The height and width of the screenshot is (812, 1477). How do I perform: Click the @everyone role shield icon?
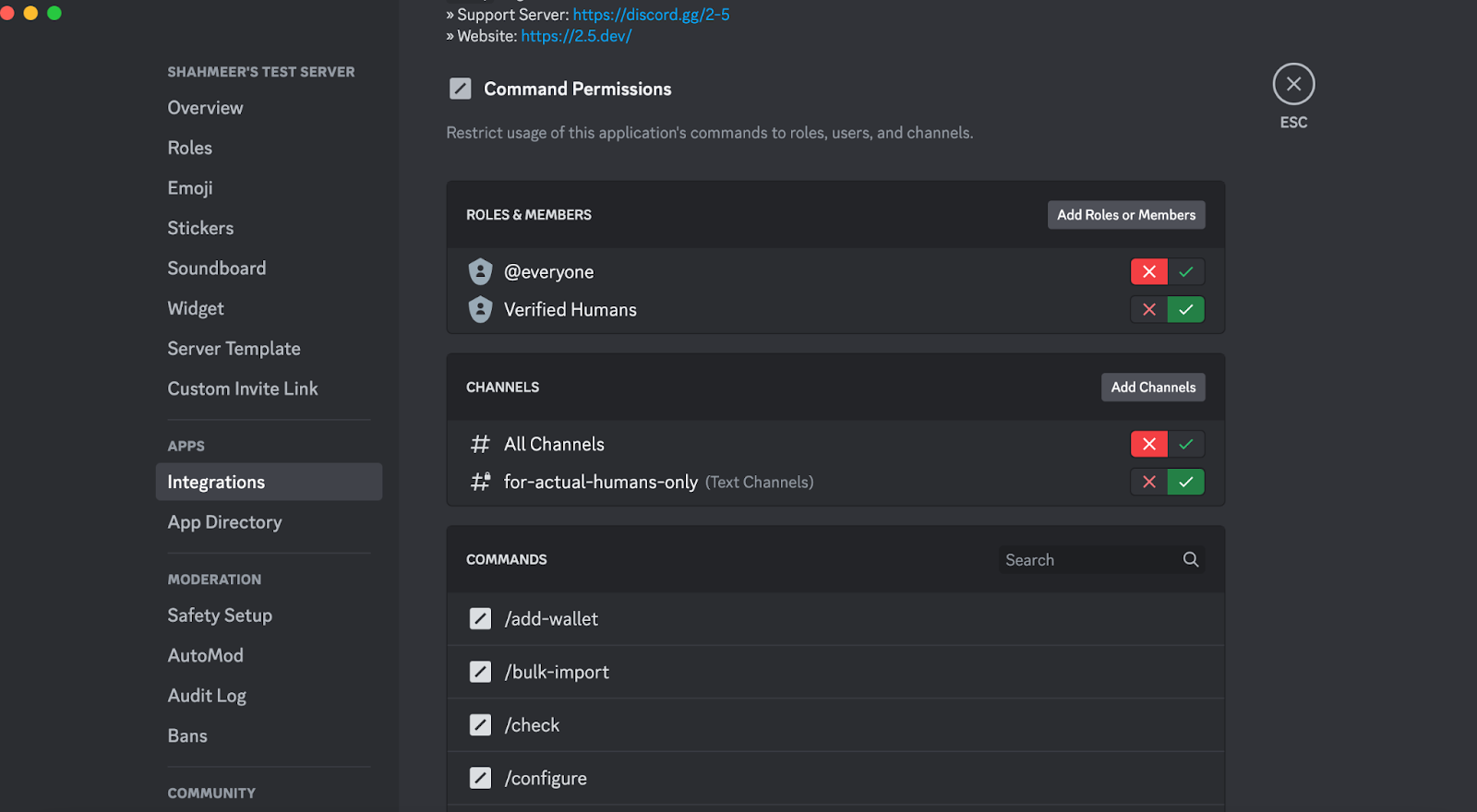480,271
